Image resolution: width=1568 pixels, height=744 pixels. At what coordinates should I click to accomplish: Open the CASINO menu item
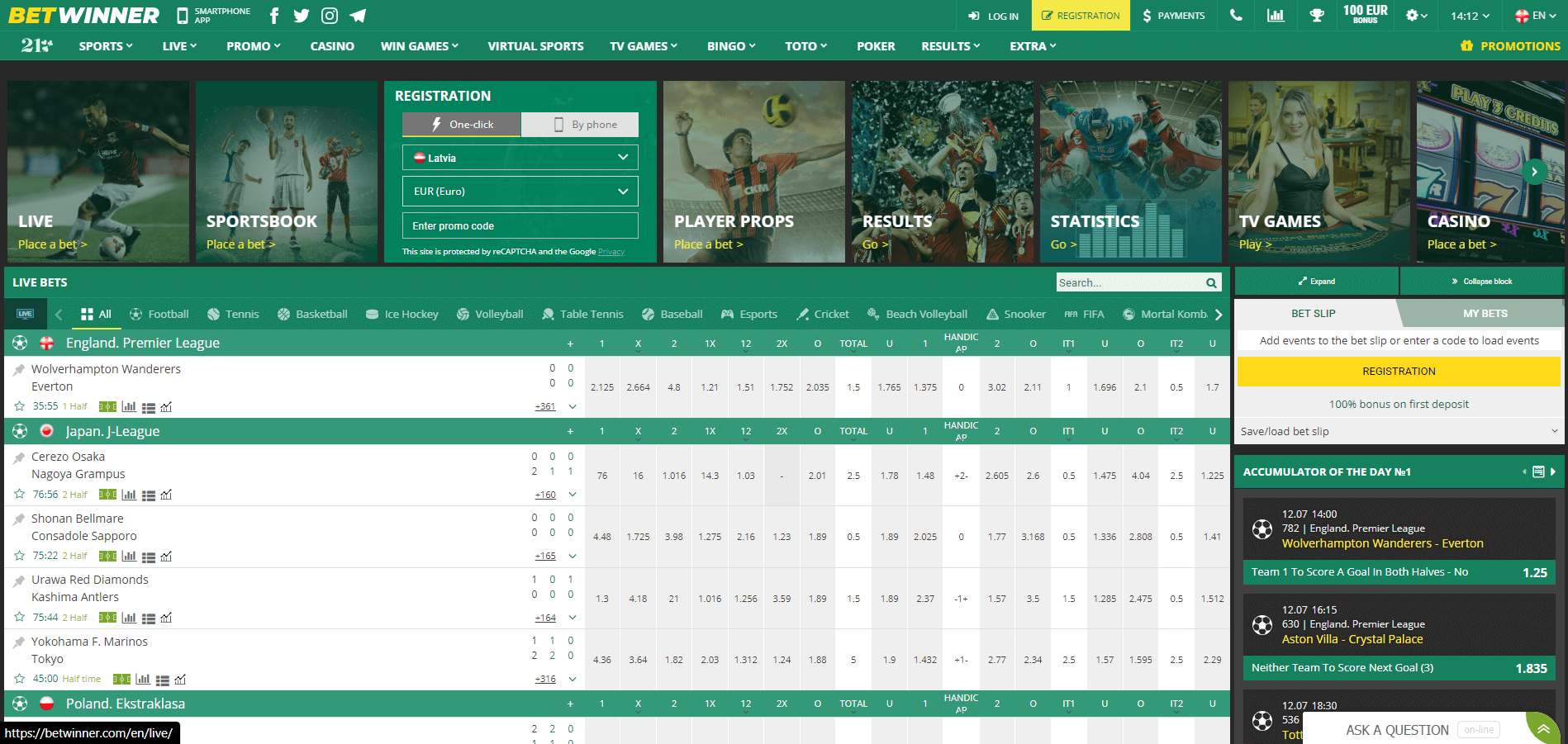click(332, 46)
